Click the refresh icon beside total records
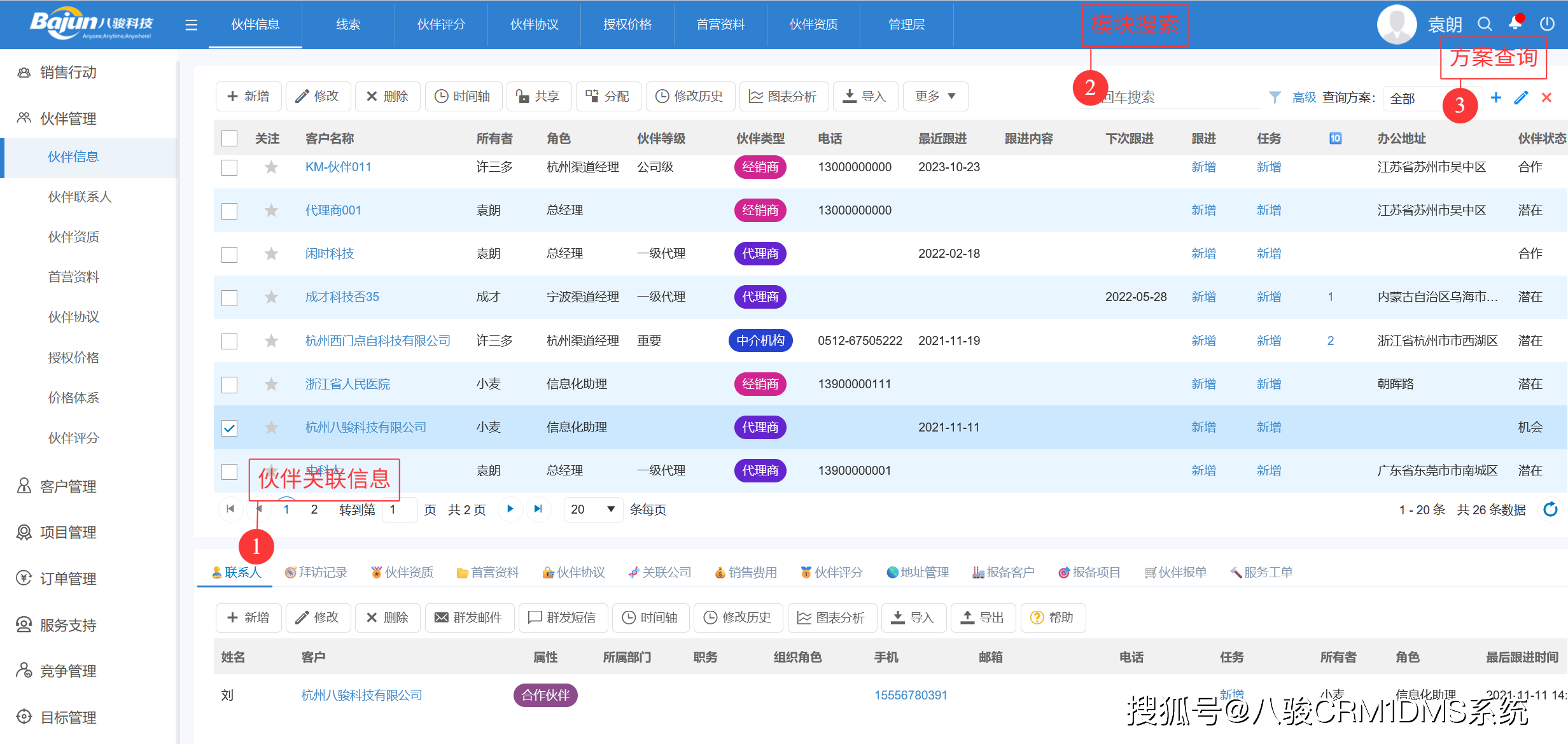 [1550, 509]
